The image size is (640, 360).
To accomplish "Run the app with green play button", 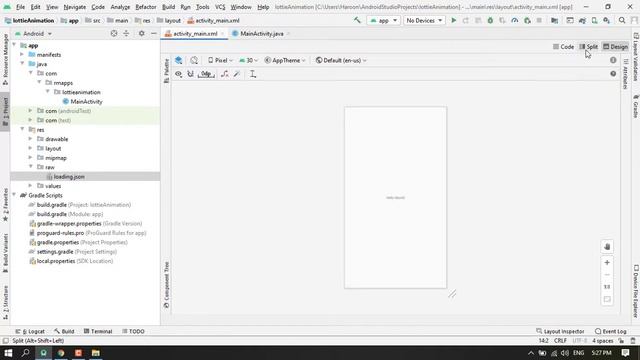I will click(453, 20).
